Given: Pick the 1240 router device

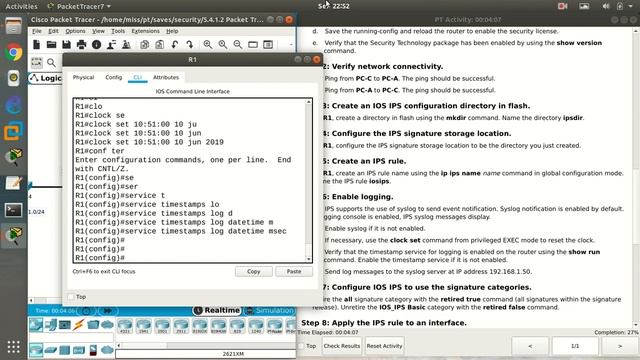Looking at the screenshot, I should (256, 326).
